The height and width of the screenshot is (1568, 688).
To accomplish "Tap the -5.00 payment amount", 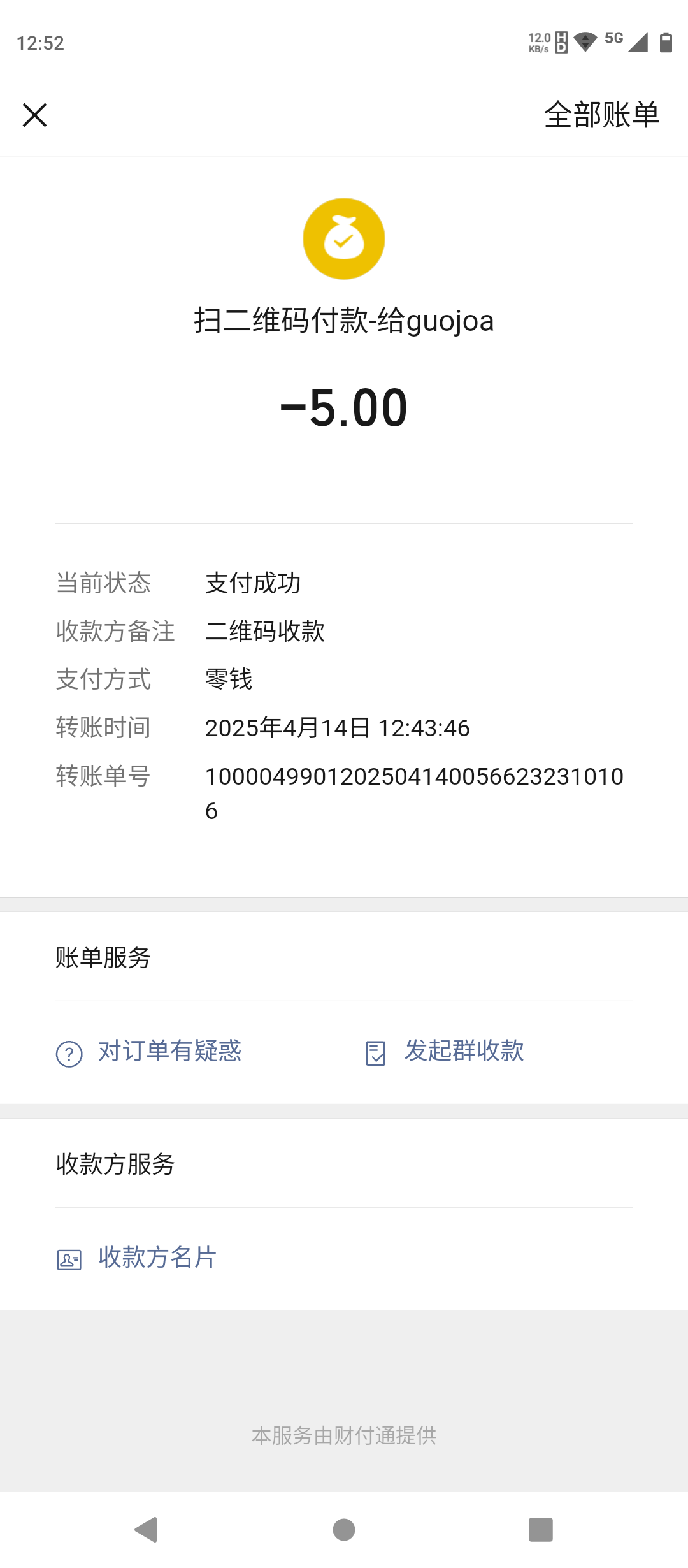I will [344, 408].
